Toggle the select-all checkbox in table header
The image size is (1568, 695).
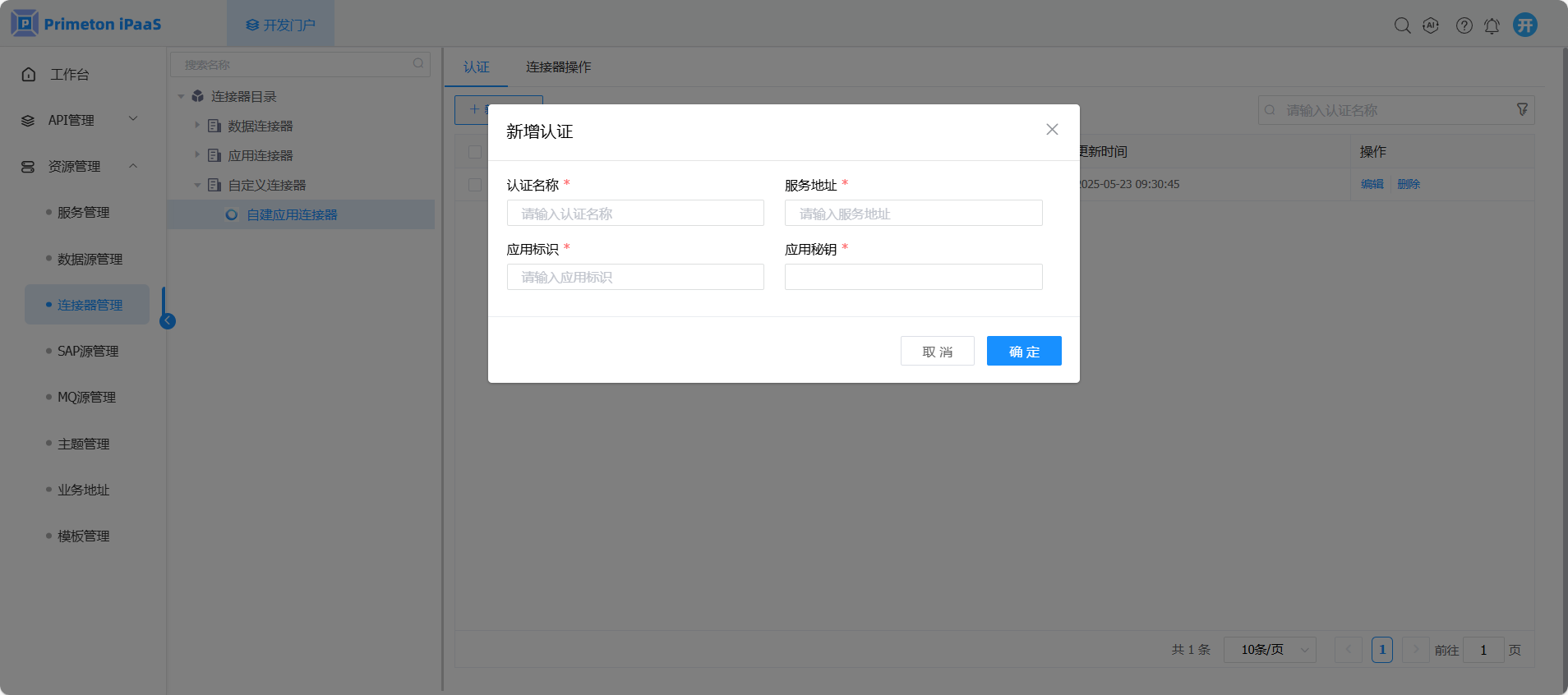click(x=475, y=152)
